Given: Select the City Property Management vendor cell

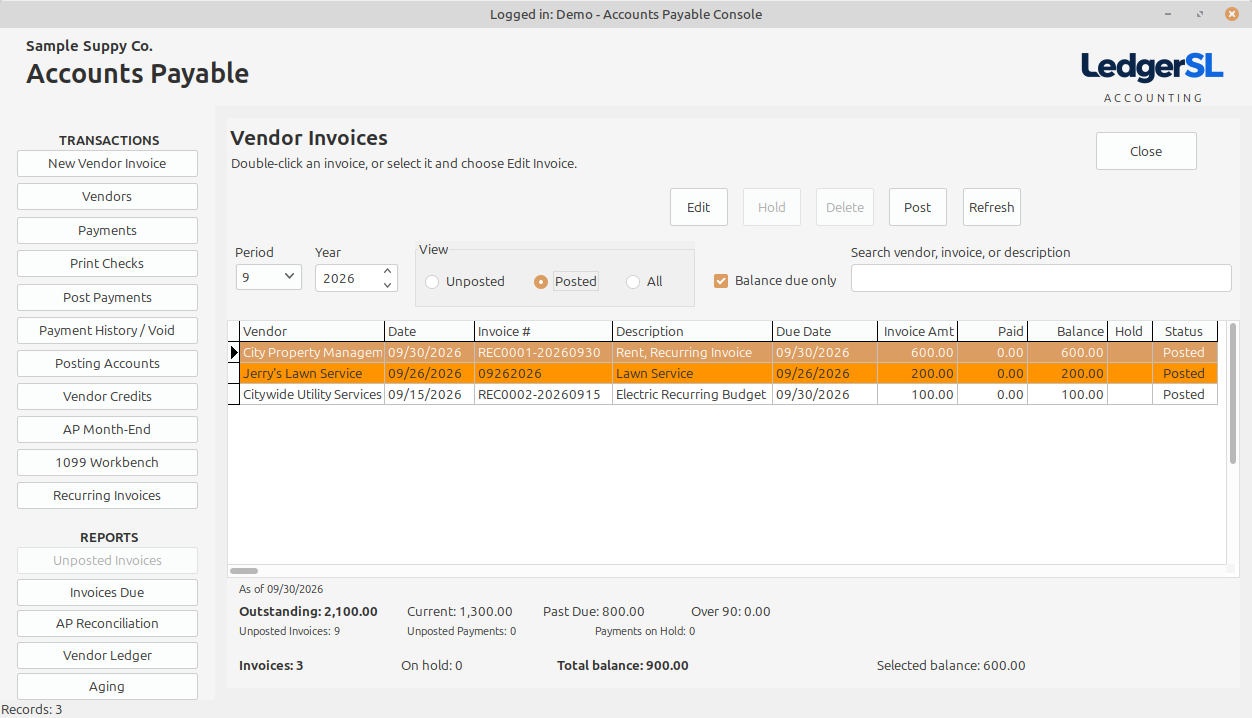Looking at the screenshot, I should pos(312,353).
